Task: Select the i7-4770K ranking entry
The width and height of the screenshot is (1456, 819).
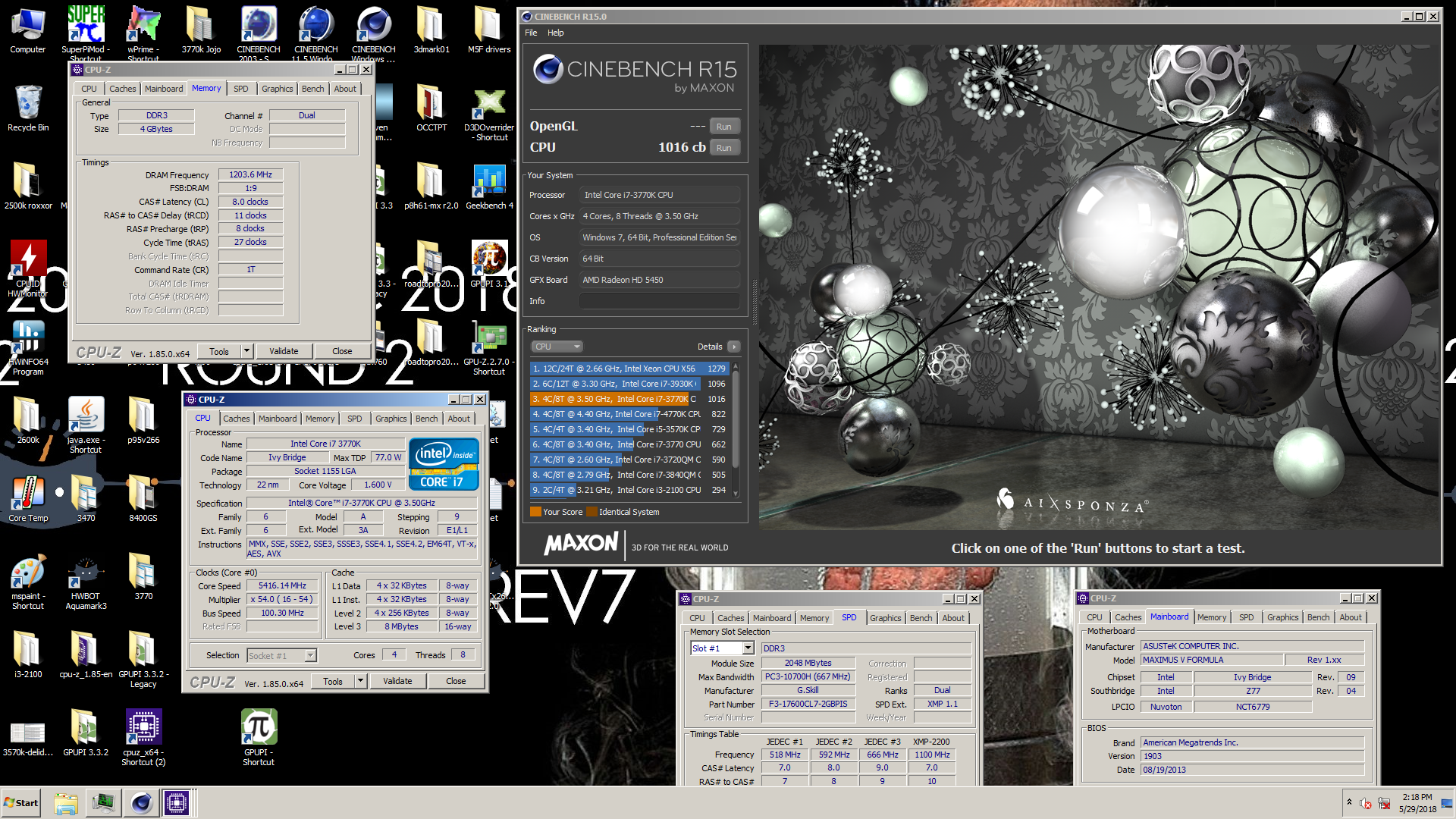Action: [x=629, y=414]
